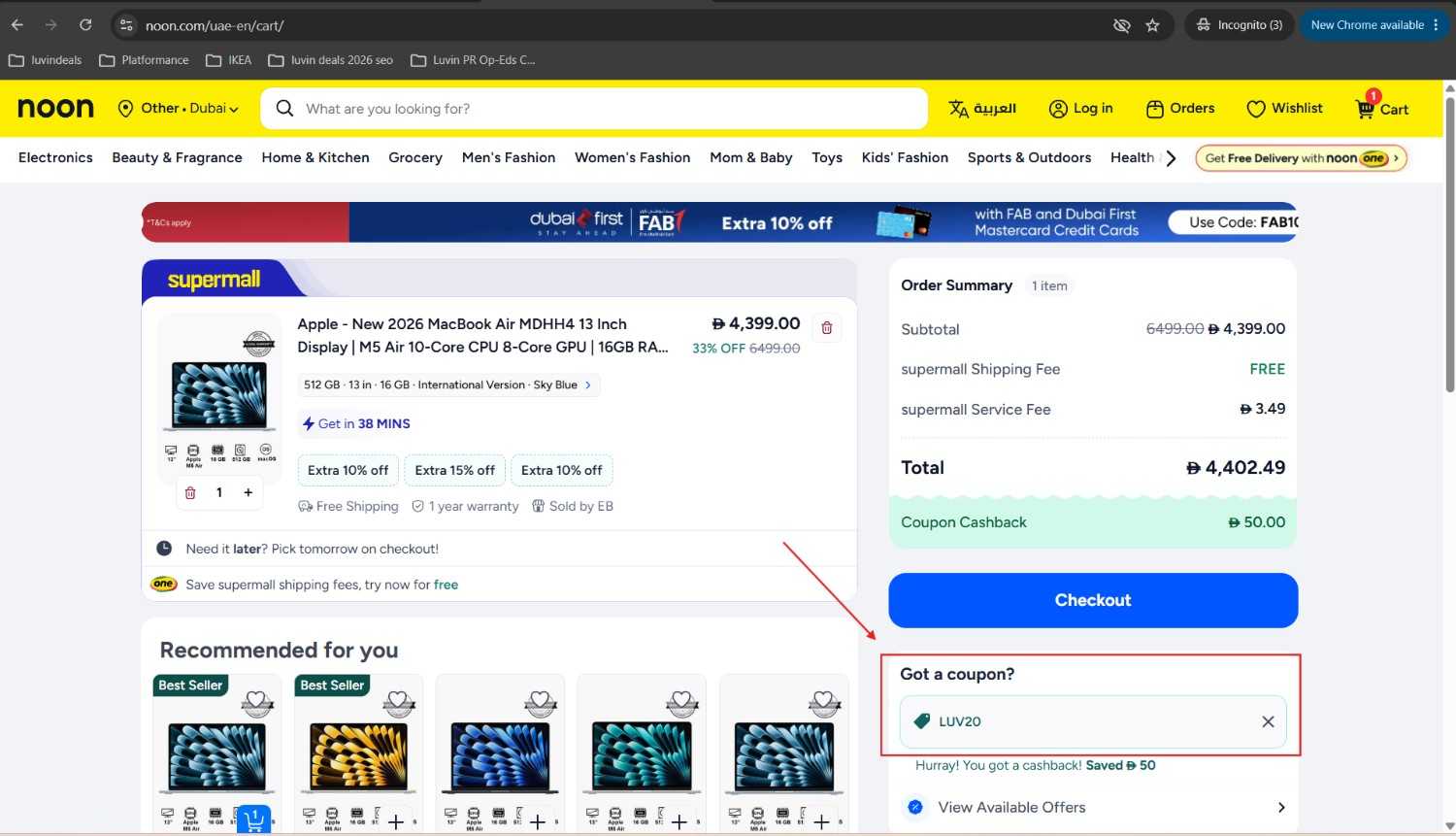Image resolution: width=1456 pixels, height=836 pixels.
Task: Open the Grocery category
Action: tap(415, 157)
